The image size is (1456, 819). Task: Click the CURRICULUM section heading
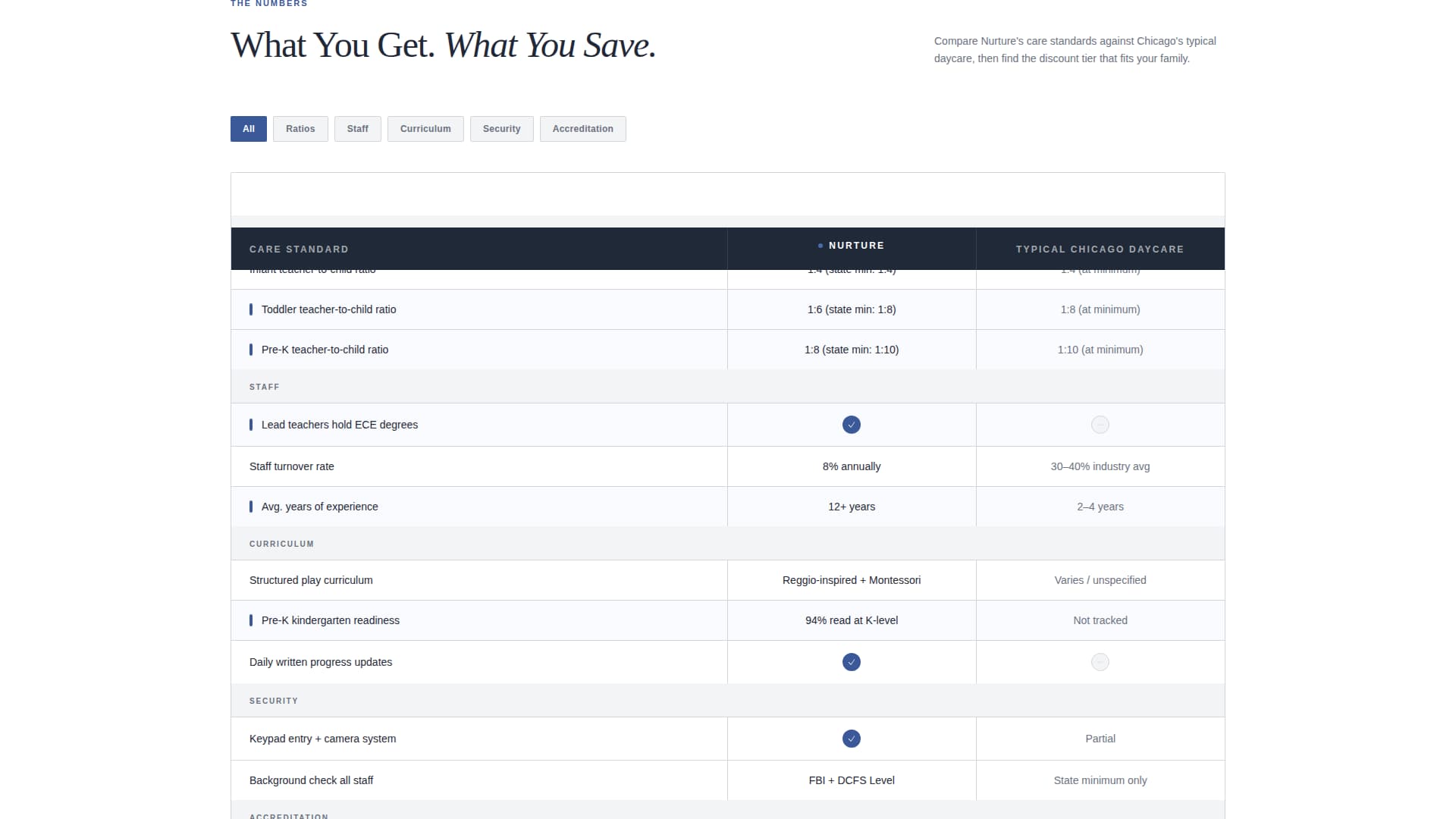(281, 544)
